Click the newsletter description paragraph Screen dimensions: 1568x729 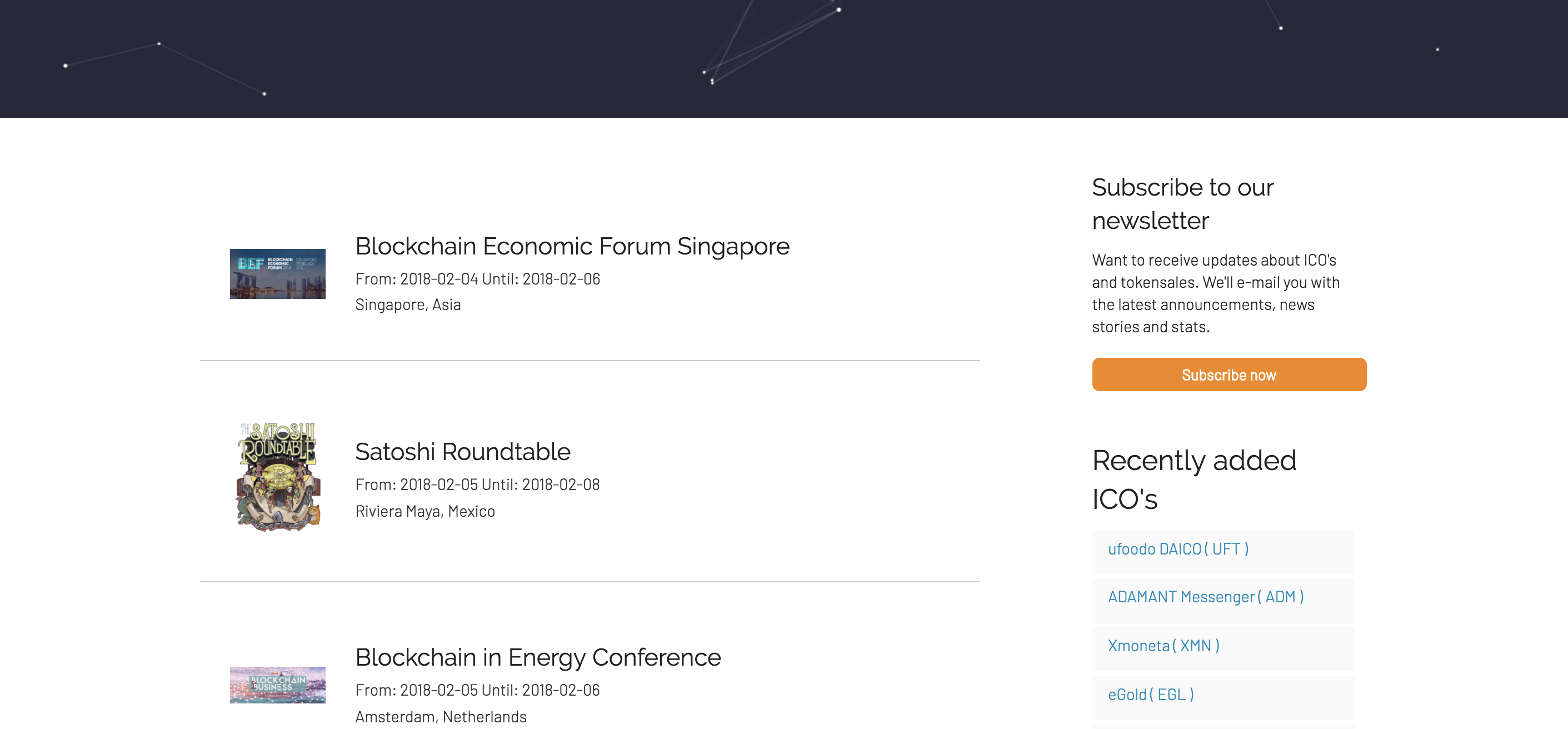coord(1215,293)
